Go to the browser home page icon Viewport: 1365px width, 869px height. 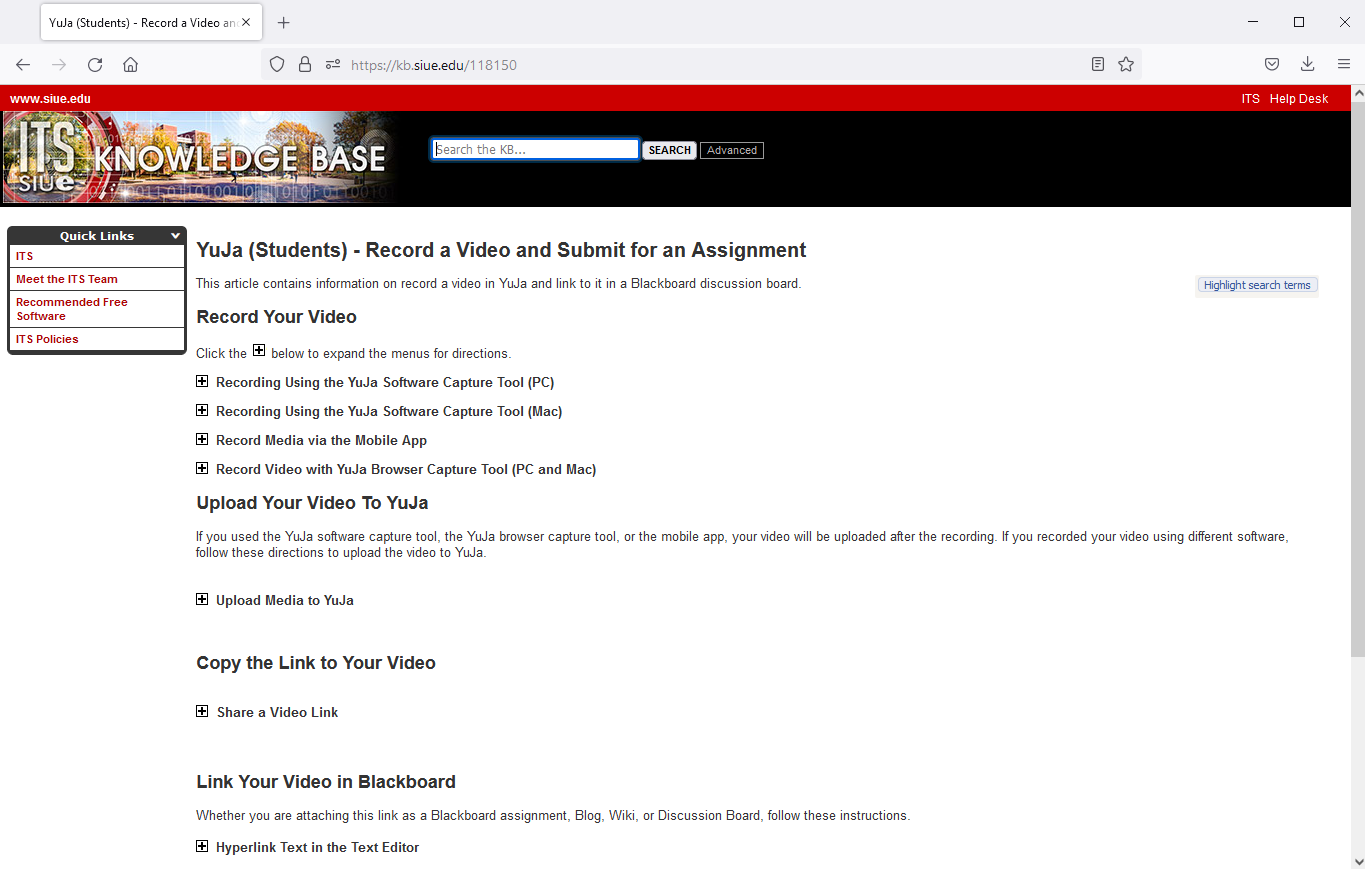[130, 65]
